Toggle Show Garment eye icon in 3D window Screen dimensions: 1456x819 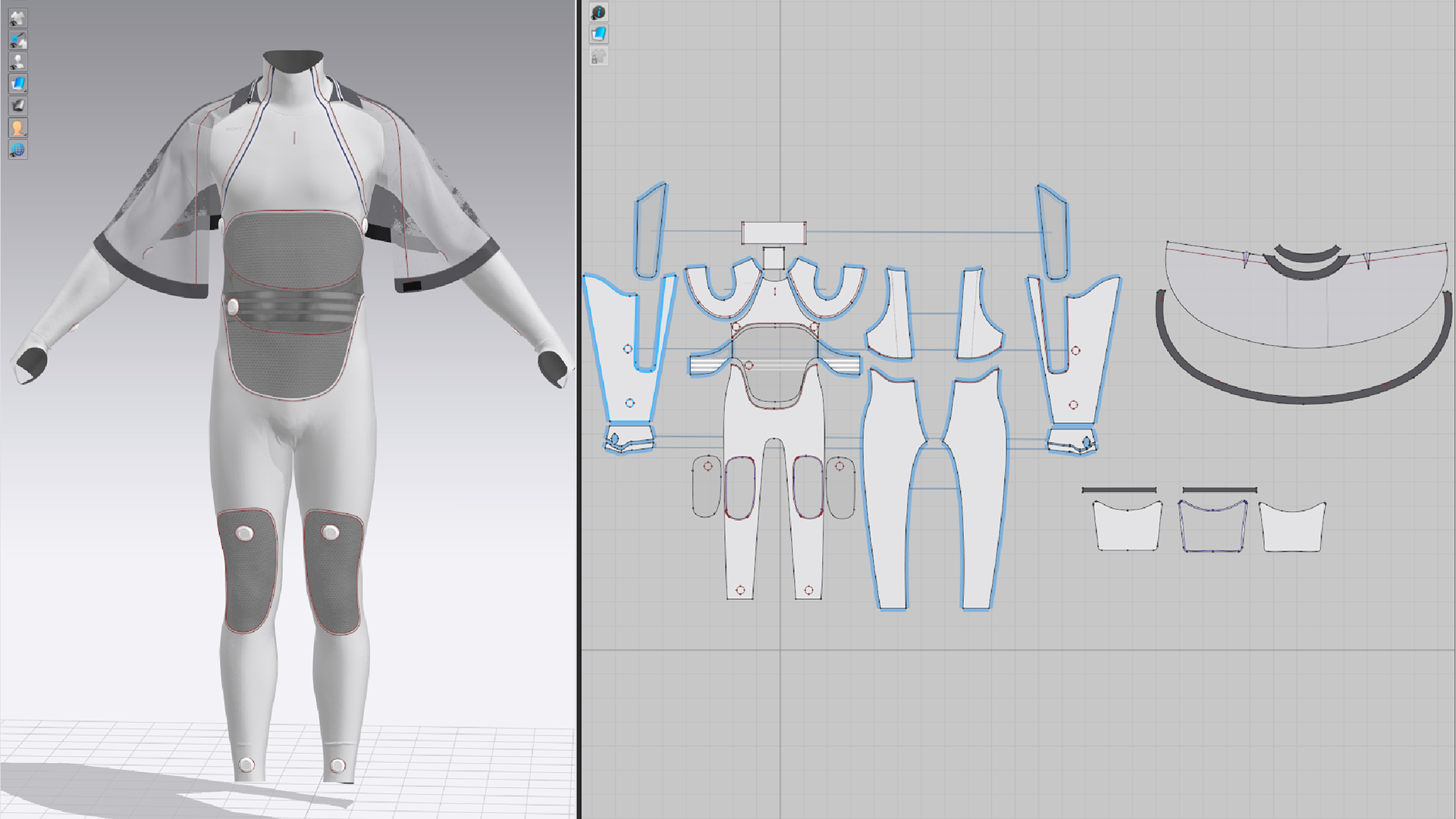17,17
